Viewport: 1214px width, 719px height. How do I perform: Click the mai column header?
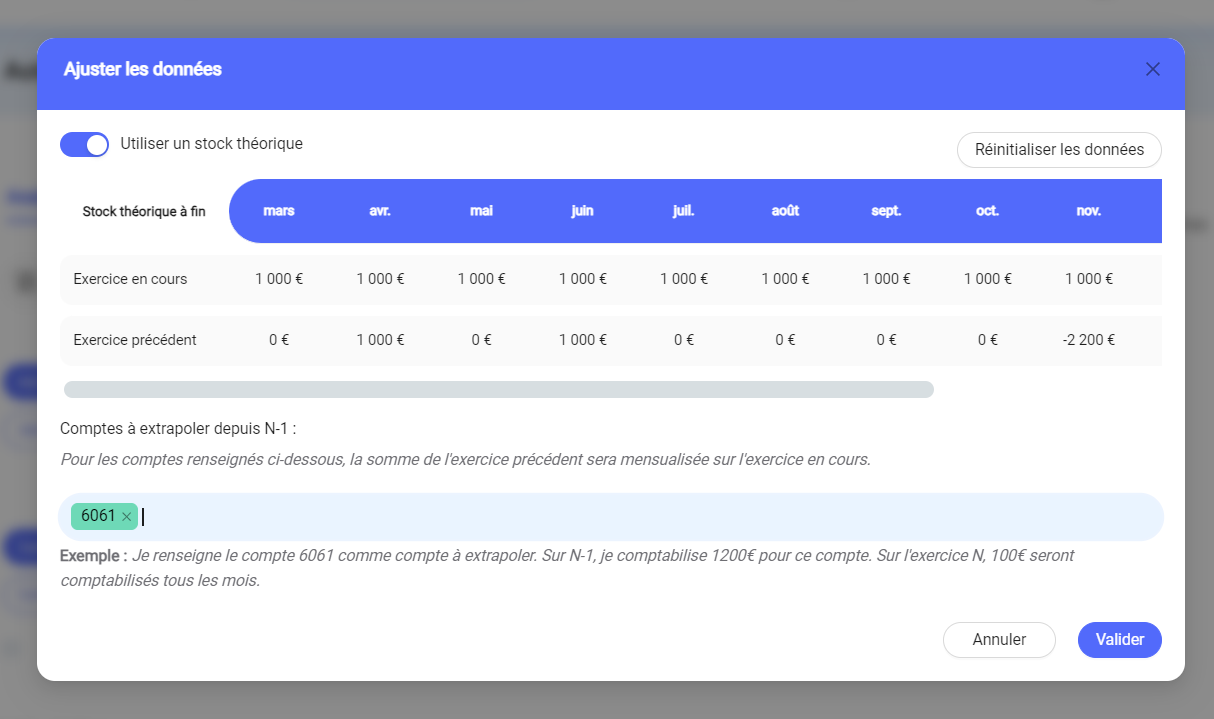coord(481,211)
